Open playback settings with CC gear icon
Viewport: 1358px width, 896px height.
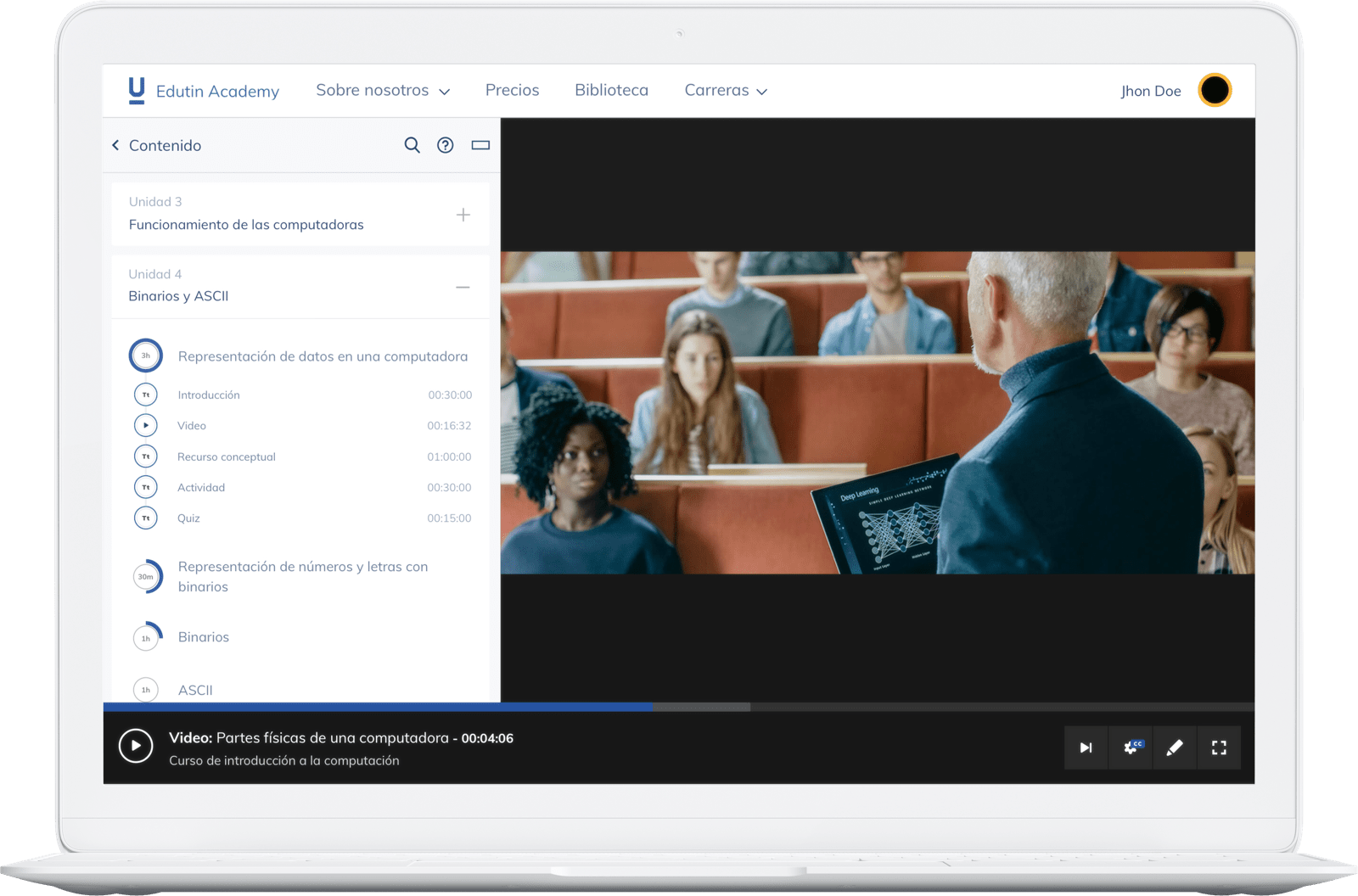pos(1131,748)
